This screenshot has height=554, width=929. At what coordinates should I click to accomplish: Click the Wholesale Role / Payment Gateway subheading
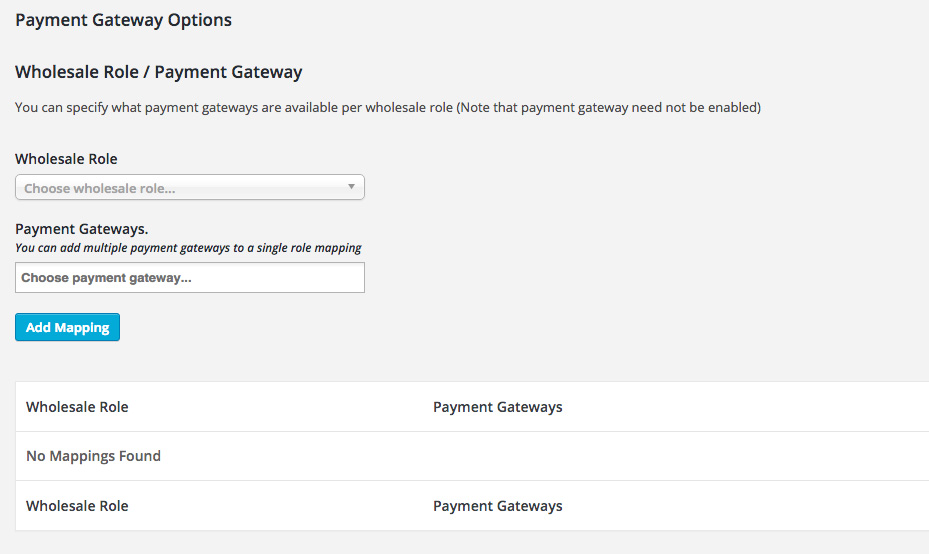pos(158,72)
